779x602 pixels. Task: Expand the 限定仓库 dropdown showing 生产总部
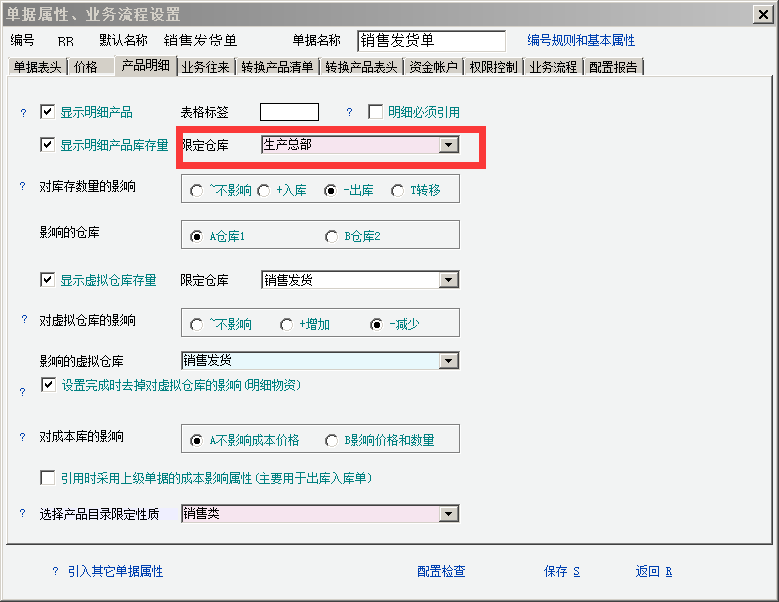point(449,145)
